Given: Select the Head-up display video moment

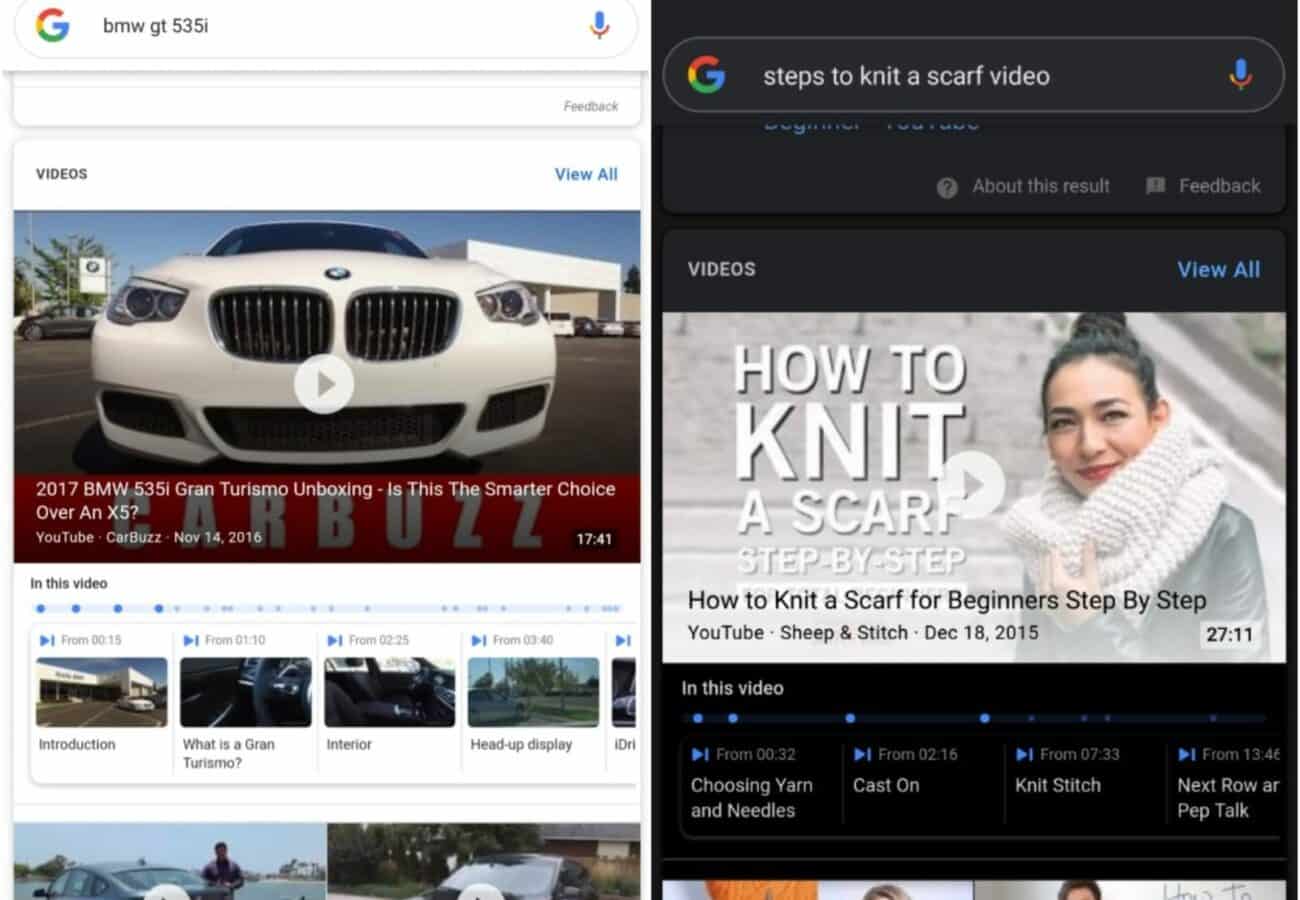Looking at the screenshot, I should click(533, 692).
